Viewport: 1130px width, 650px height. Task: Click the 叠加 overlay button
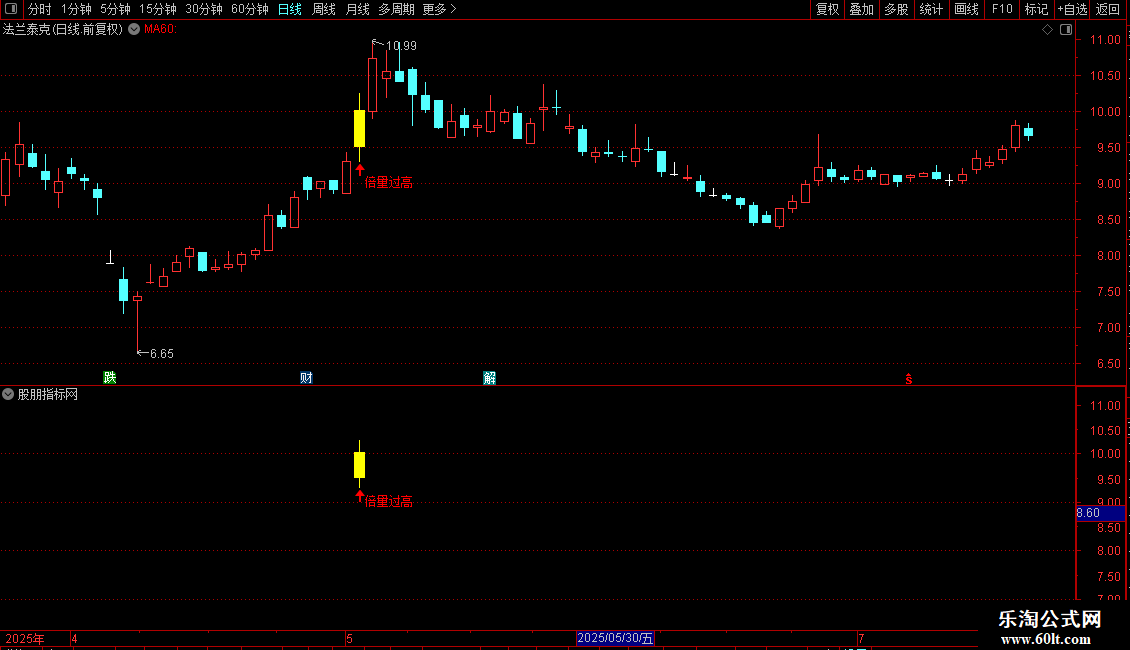pos(861,9)
